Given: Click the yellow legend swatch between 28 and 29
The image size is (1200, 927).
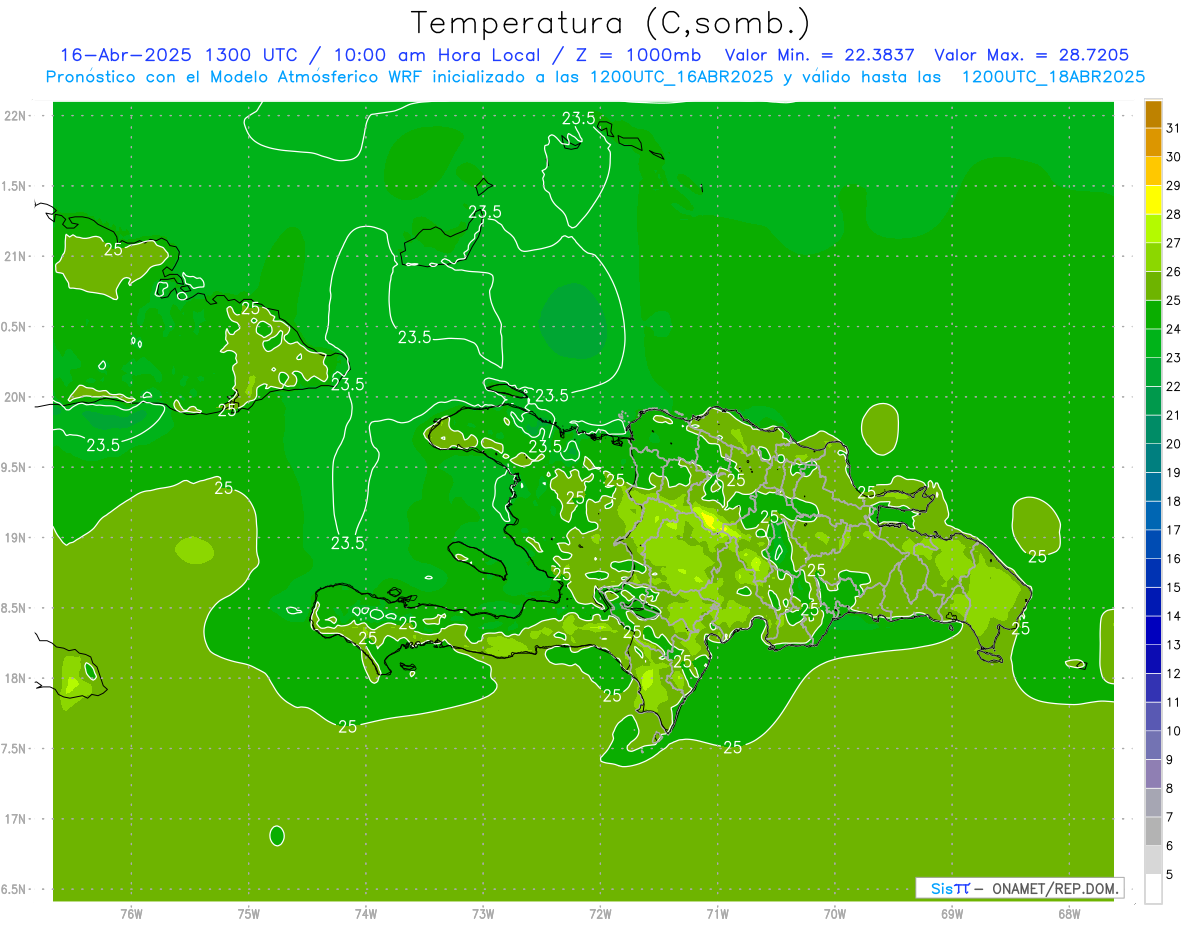Looking at the screenshot, I should (1153, 200).
